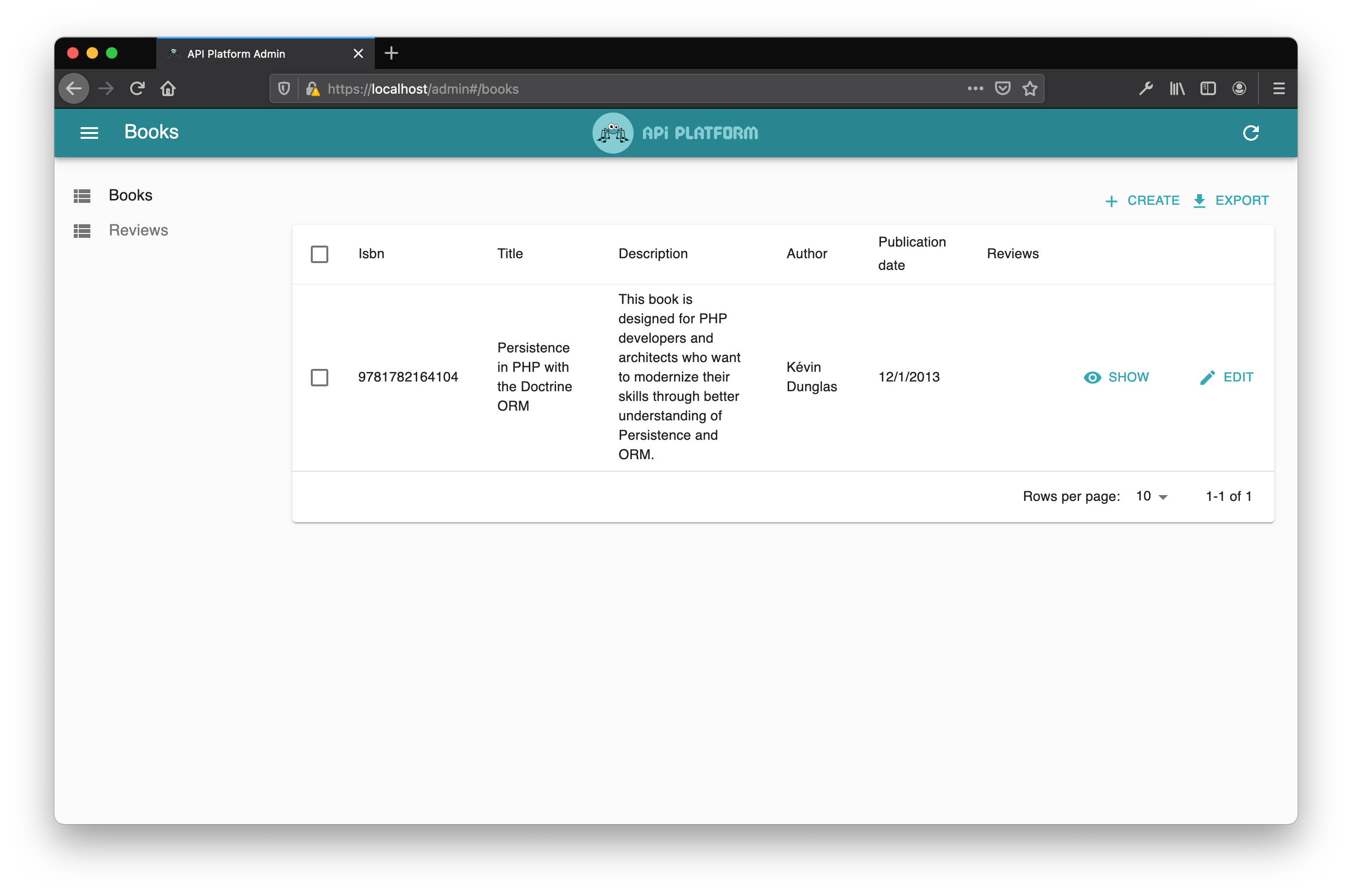Bookmark this page with the star icon
This screenshot has height=896, width=1352.
coord(1030,88)
